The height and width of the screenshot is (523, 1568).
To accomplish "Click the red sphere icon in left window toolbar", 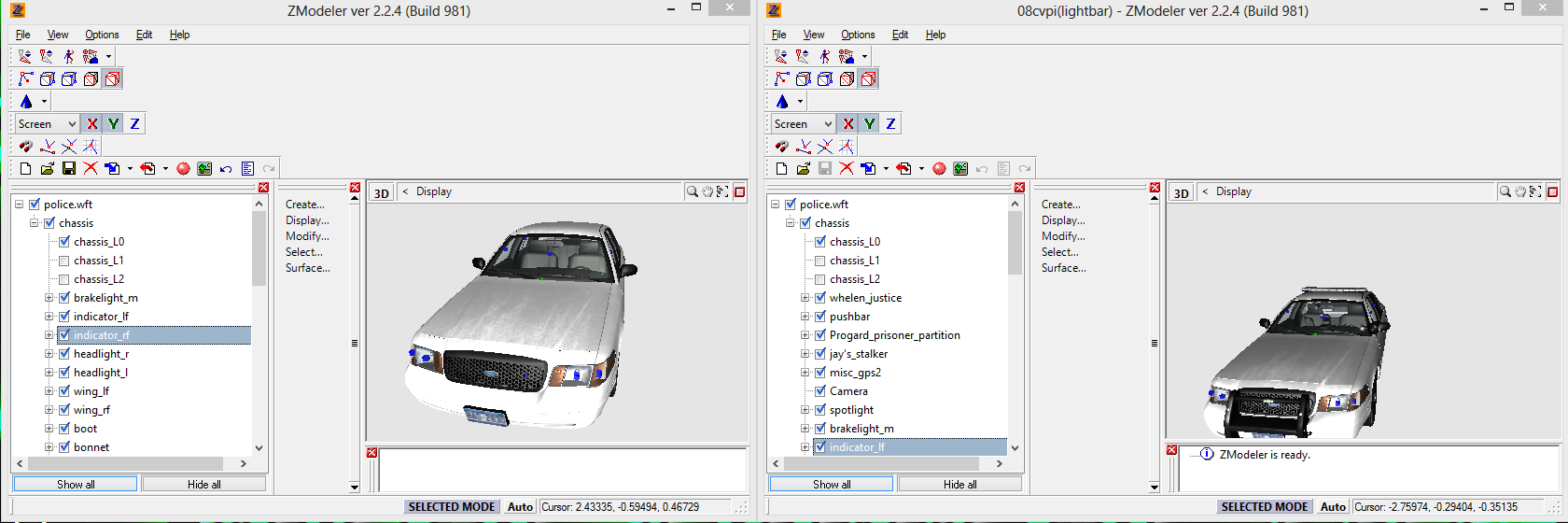I will [183, 169].
